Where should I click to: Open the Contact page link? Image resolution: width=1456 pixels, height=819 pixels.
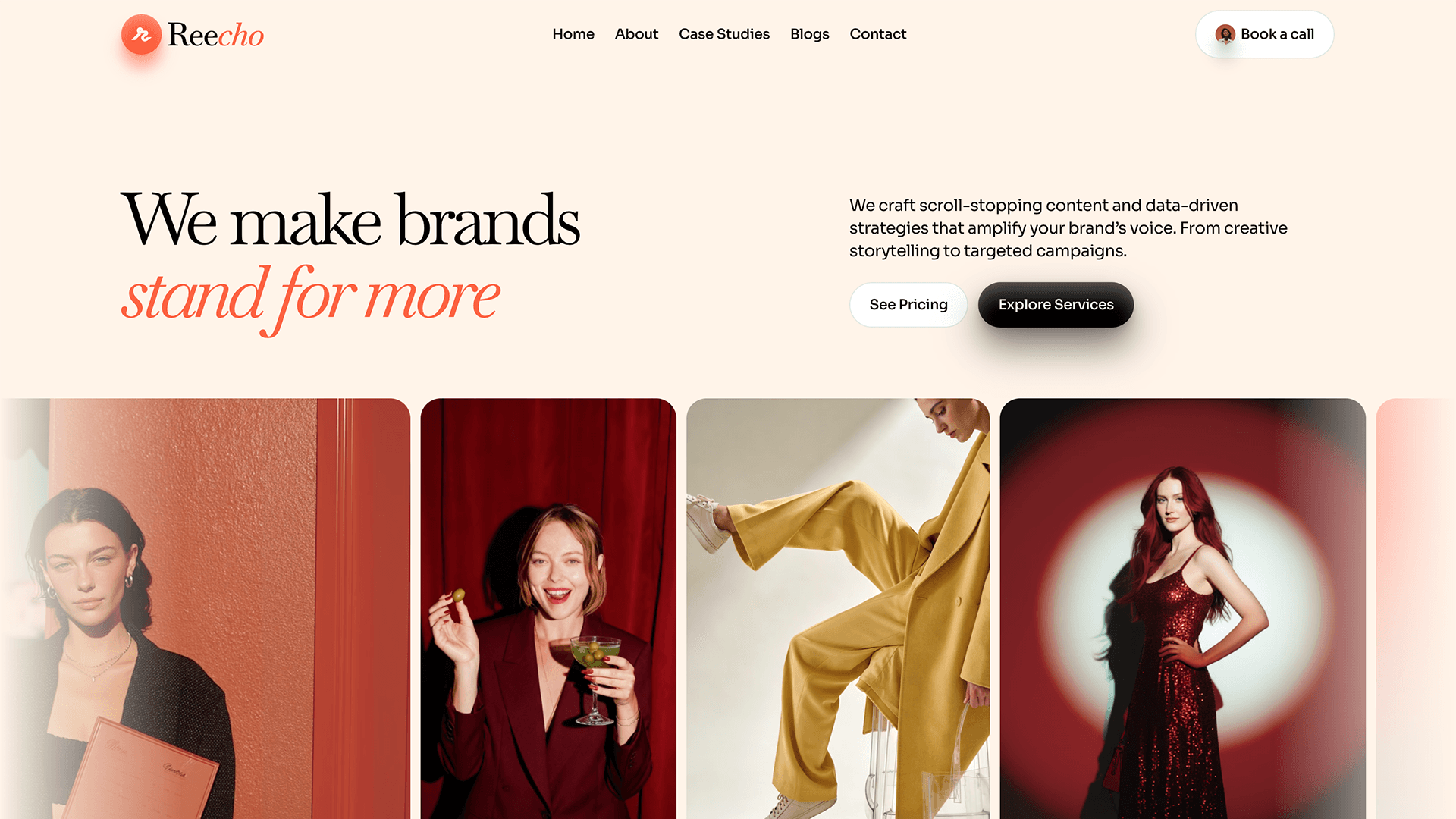click(x=877, y=34)
